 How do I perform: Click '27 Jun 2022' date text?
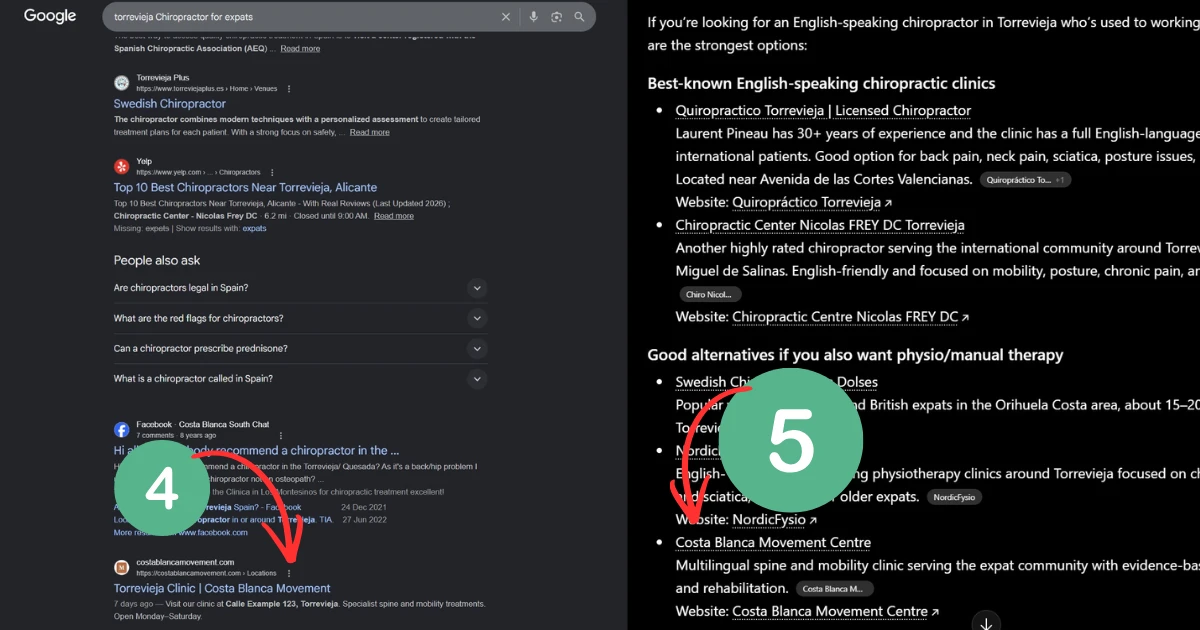tap(364, 520)
